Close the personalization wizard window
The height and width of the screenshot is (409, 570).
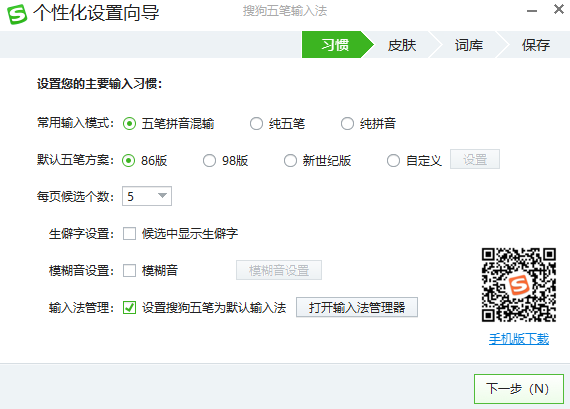coord(559,9)
